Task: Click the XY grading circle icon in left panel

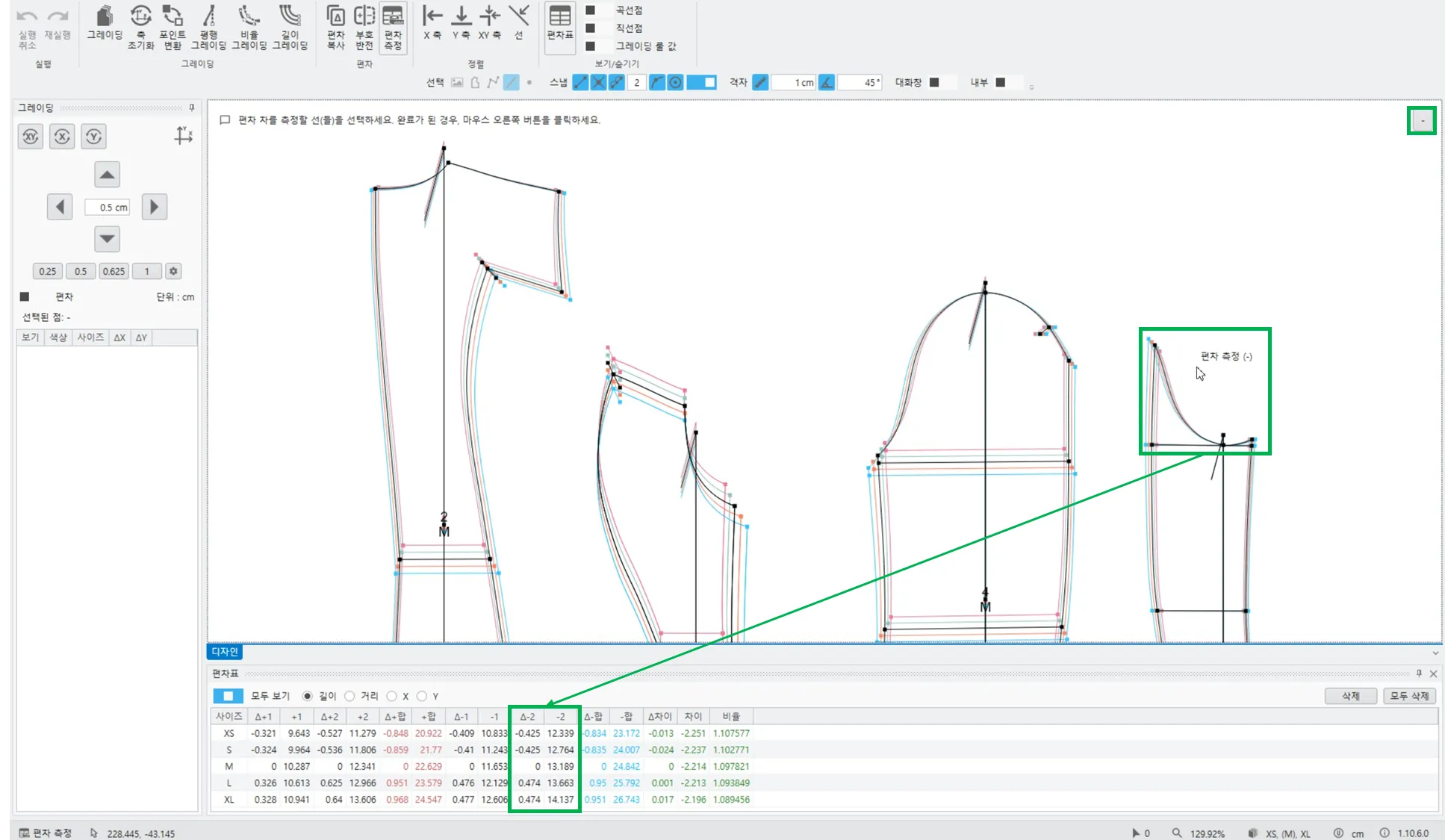Action: pos(30,137)
